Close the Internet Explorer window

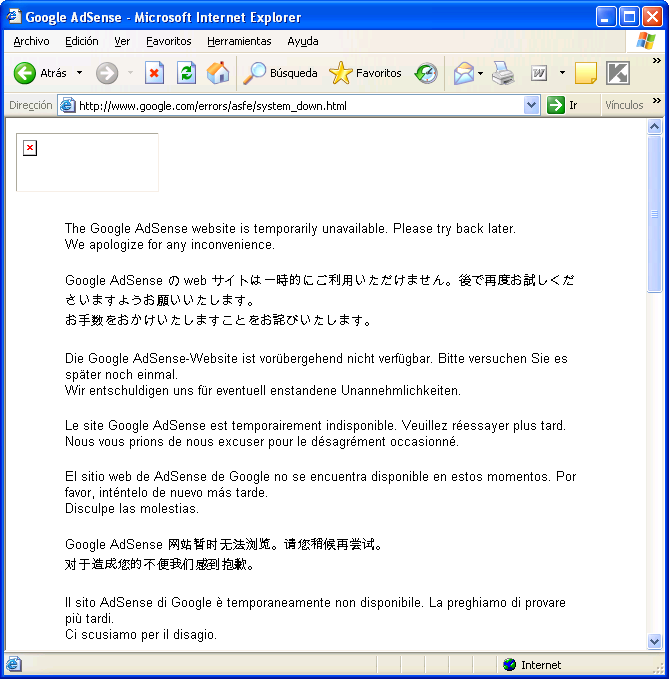pyautogui.click(x=652, y=17)
